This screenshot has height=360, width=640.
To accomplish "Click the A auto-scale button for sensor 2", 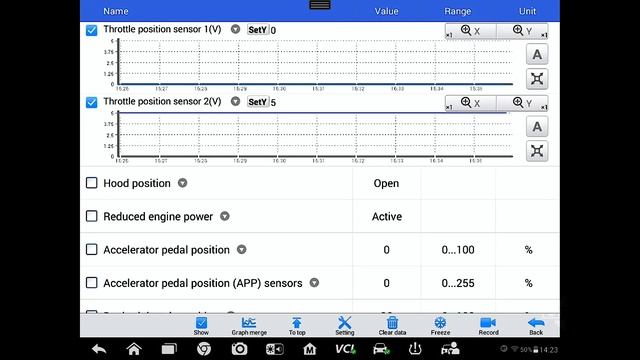I will pyautogui.click(x=537, y=127).
